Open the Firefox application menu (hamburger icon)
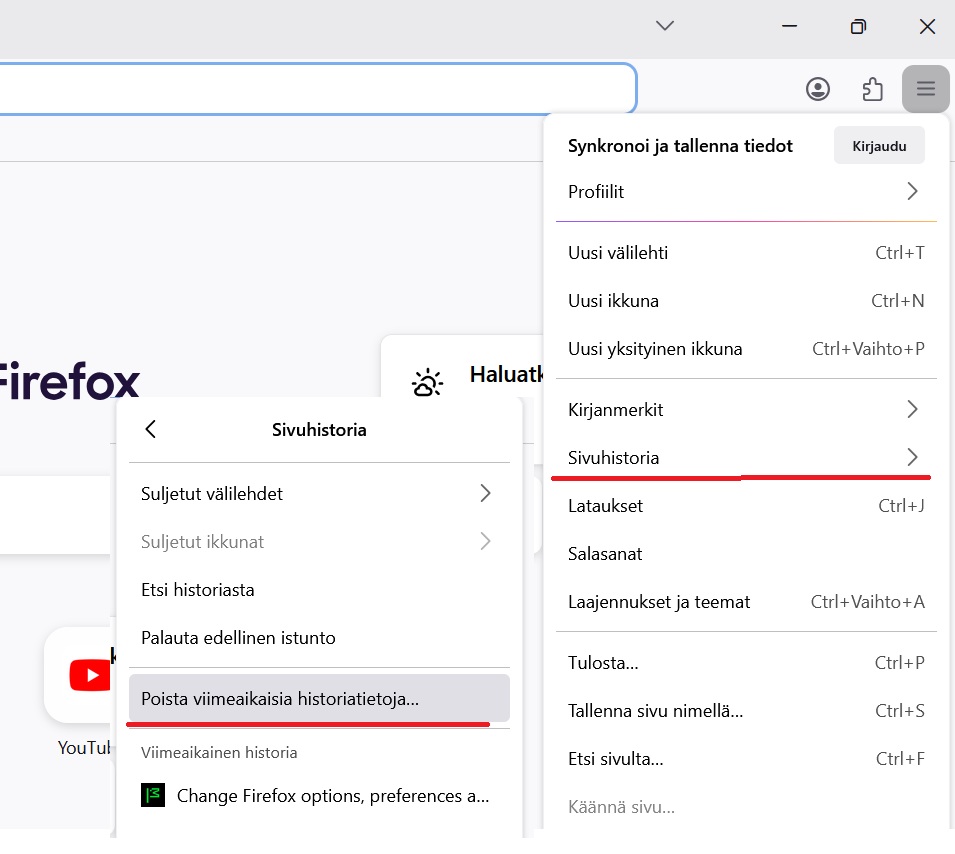This screenshot has width=955, height=854. point(925,89)
